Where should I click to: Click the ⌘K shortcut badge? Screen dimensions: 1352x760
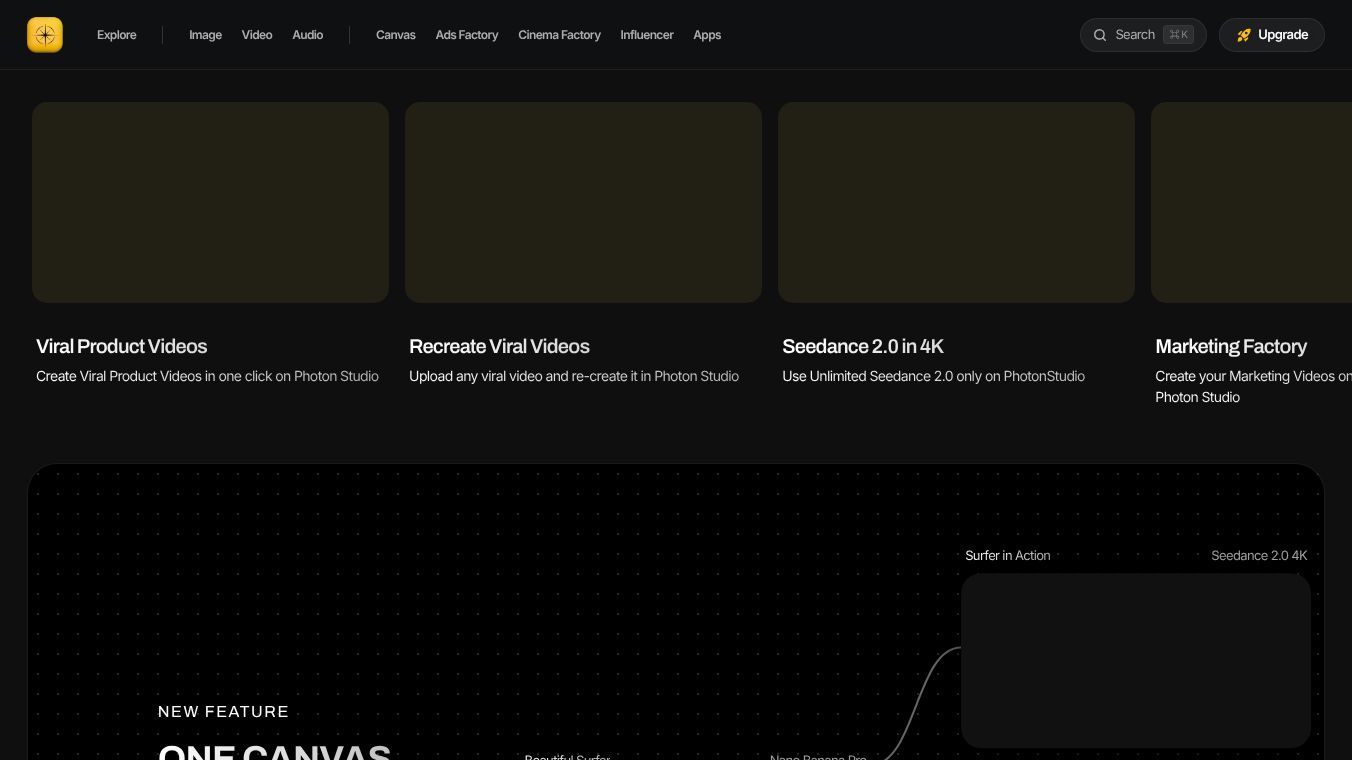tap(1178, 35)
